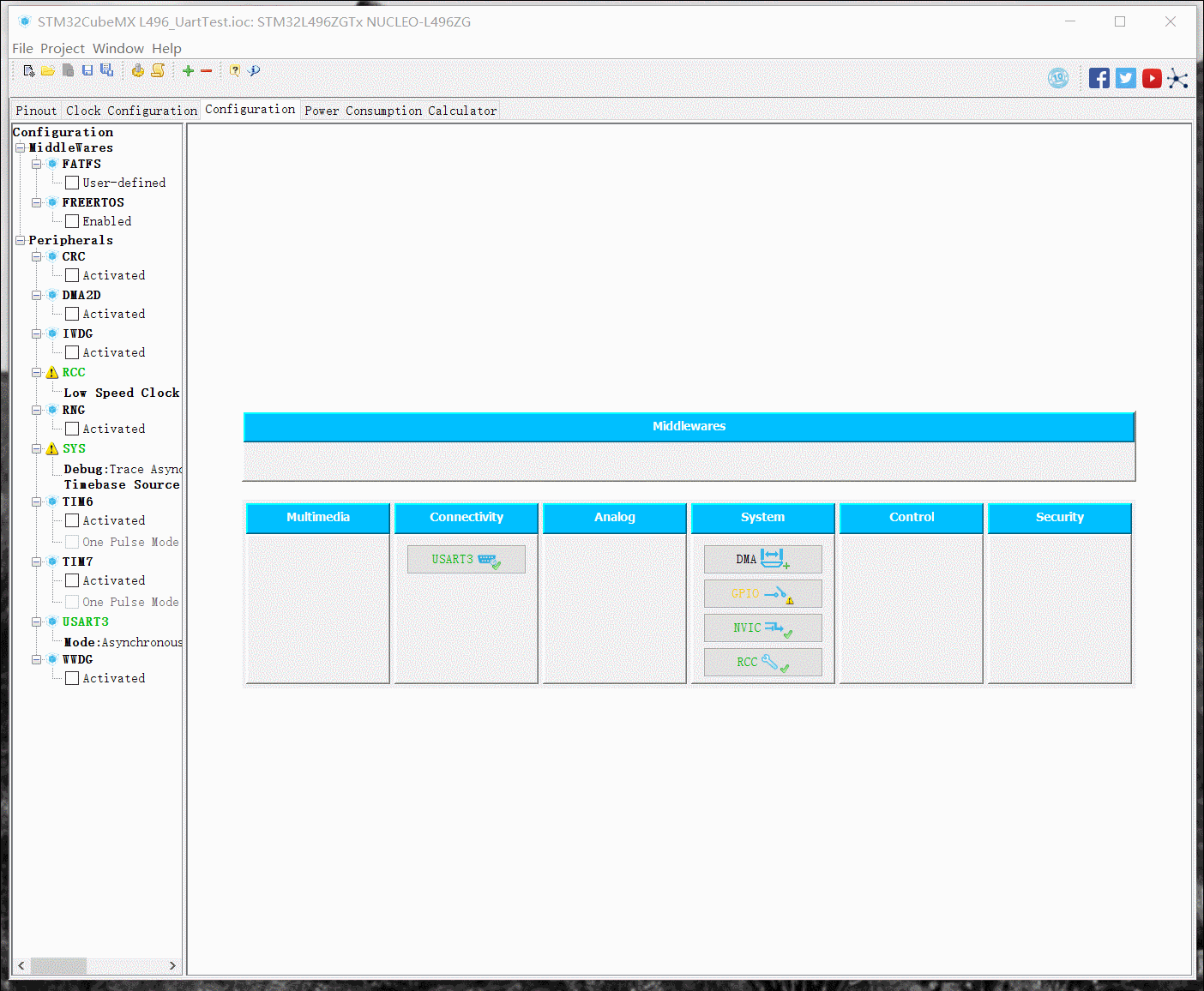The image size is (1204, 991).
Task: Click the Save Project floppy icon
Action: click(87, 71)
